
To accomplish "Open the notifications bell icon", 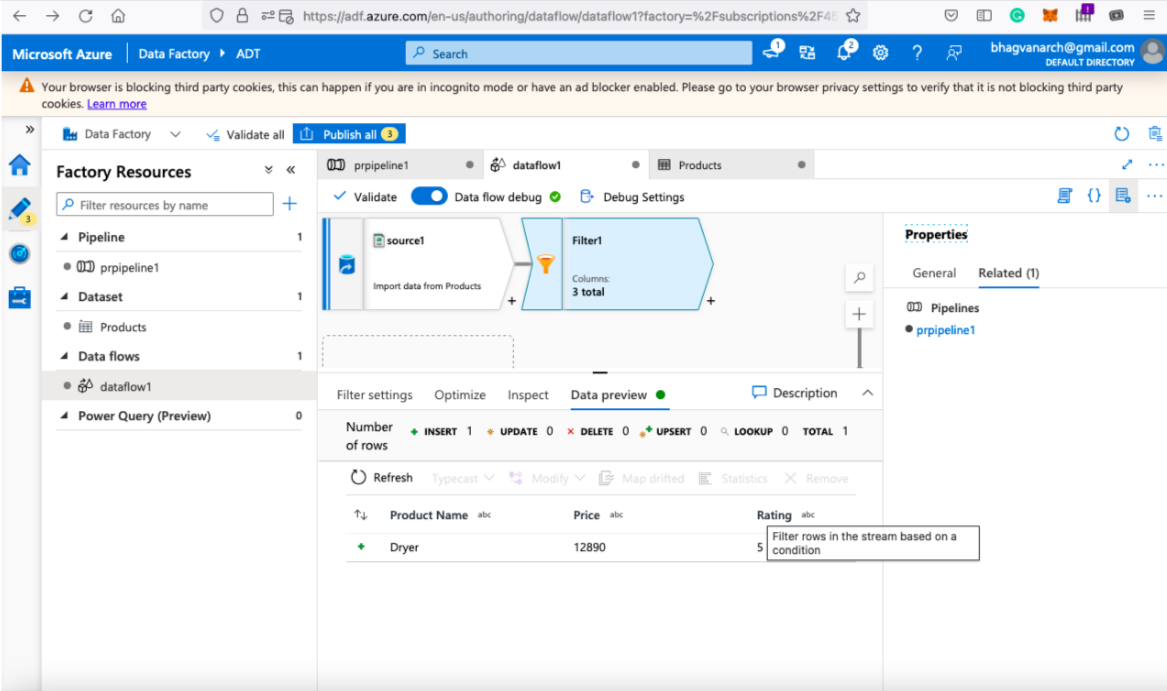I will coord(845,52).
